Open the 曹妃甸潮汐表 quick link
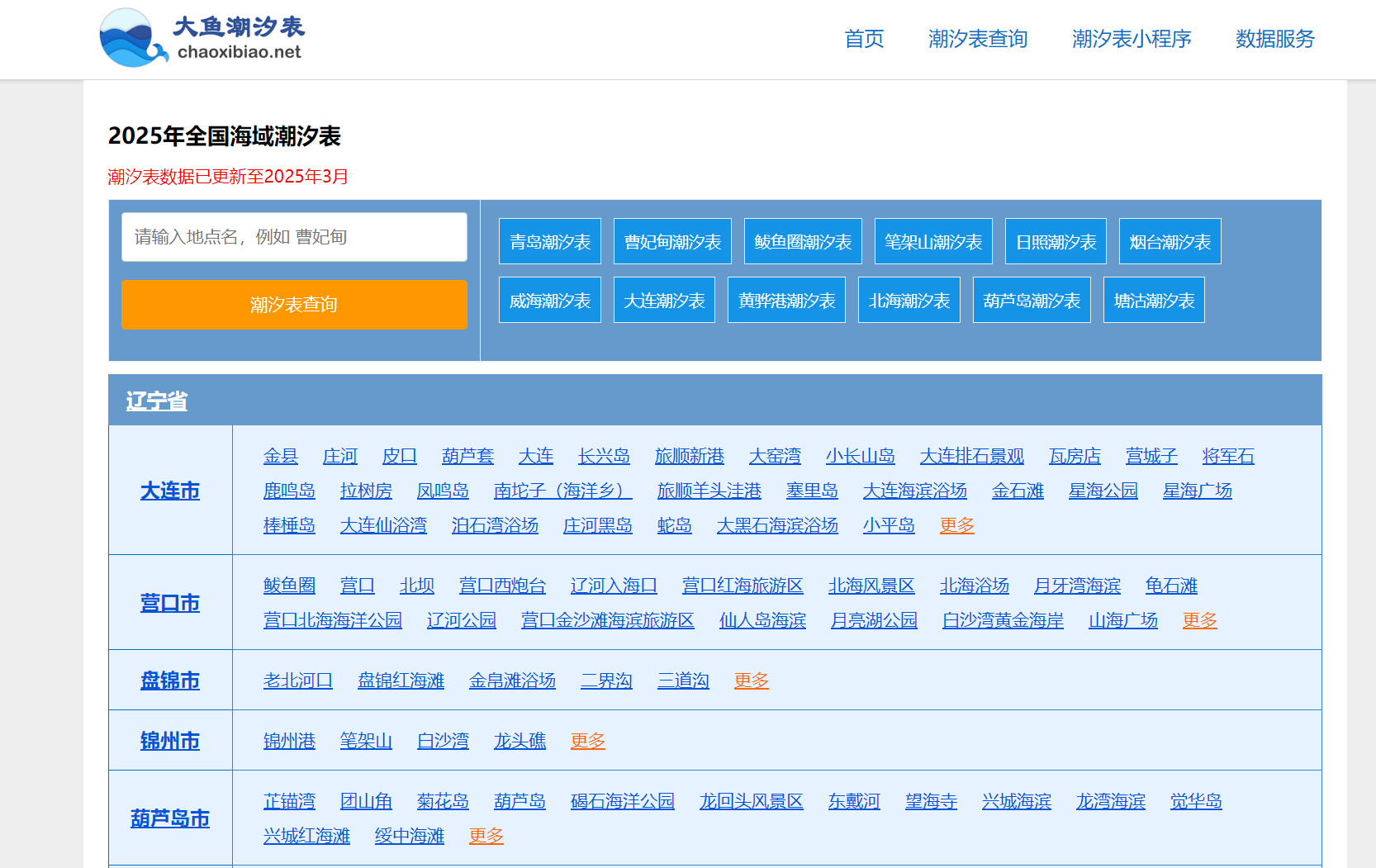 point(671,240)
